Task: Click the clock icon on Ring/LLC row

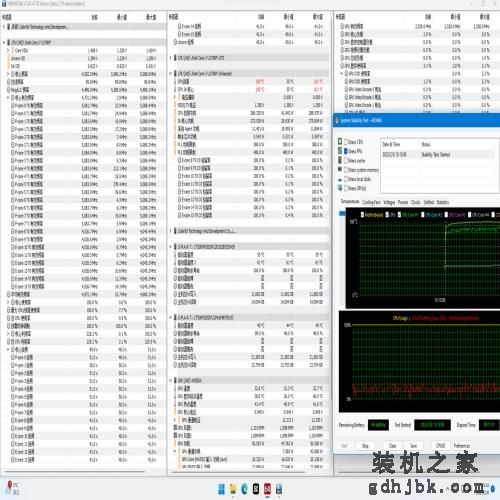Action: tap(9, 90)
